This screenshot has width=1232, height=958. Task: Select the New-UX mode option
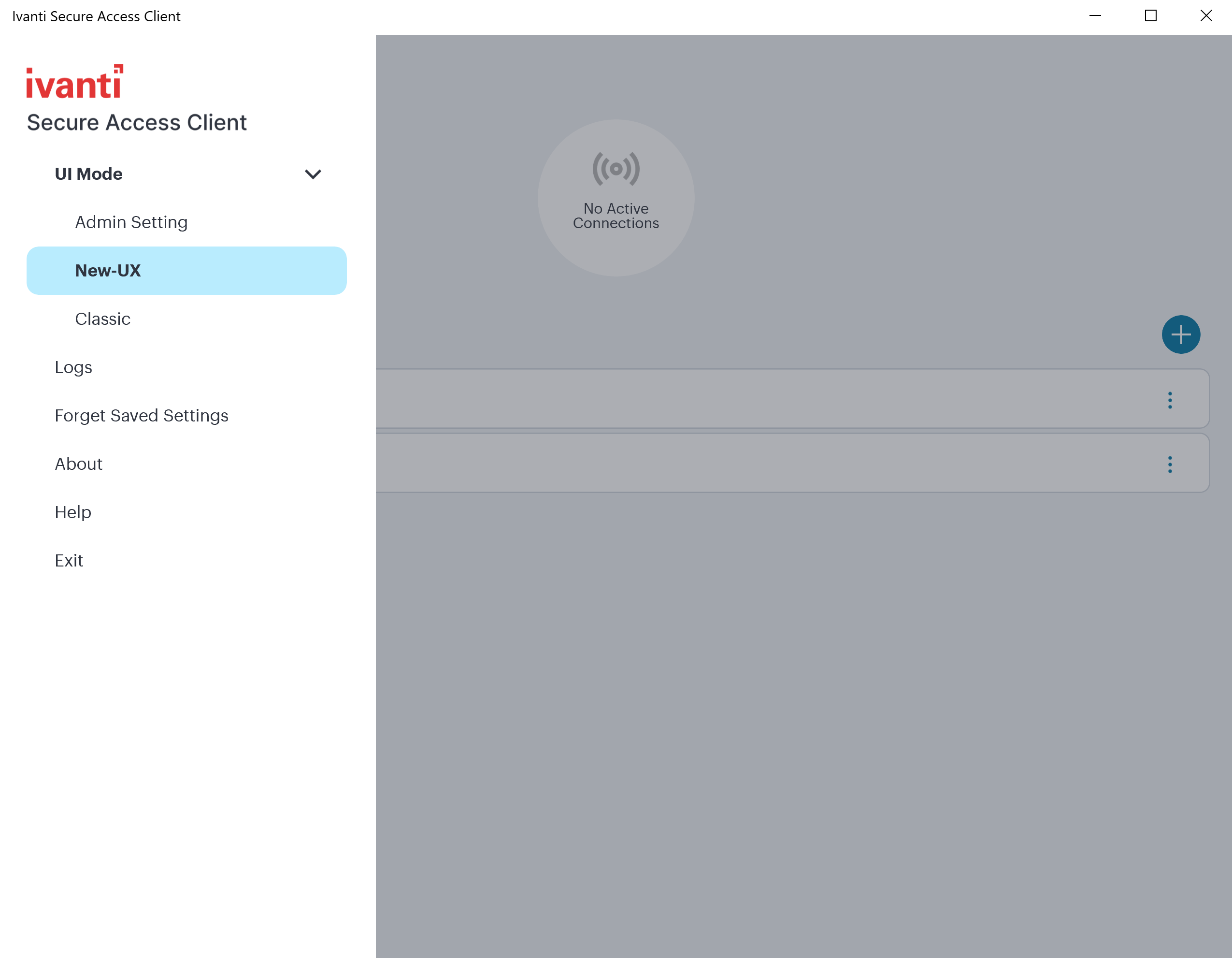tap(108, 271)
